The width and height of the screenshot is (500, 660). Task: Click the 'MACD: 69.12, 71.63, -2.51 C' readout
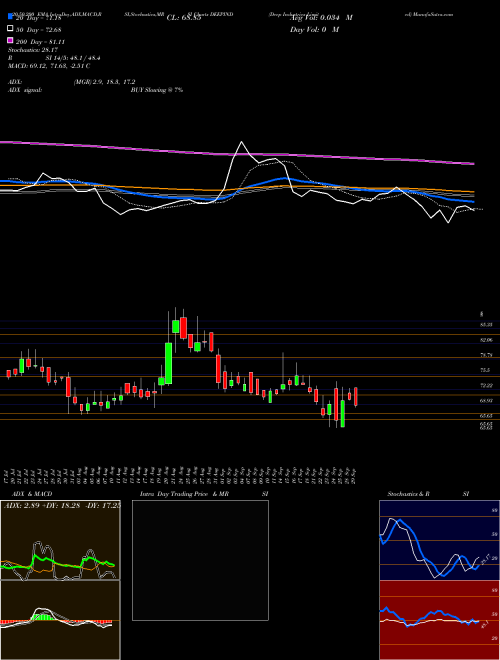[49, 66]
